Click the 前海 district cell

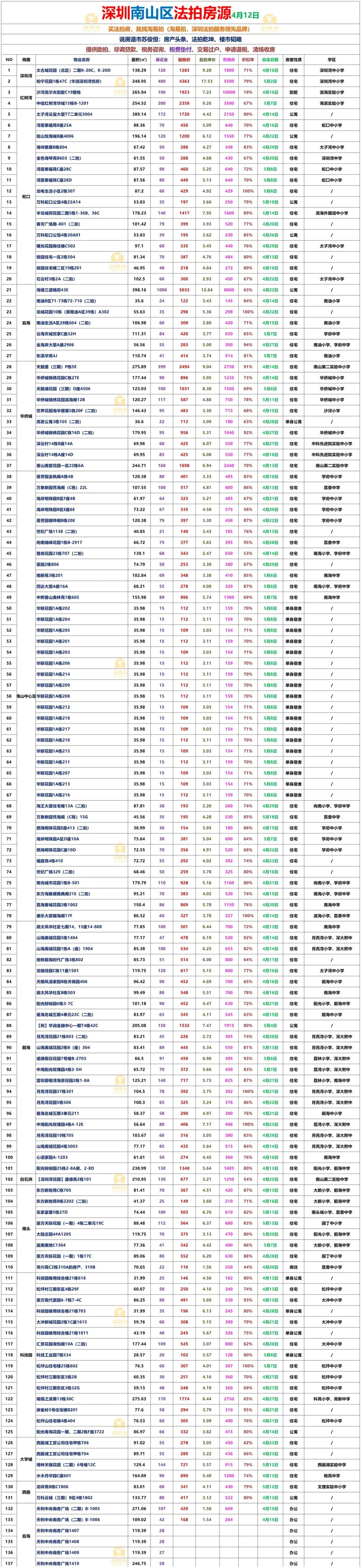pos(26,1047)
